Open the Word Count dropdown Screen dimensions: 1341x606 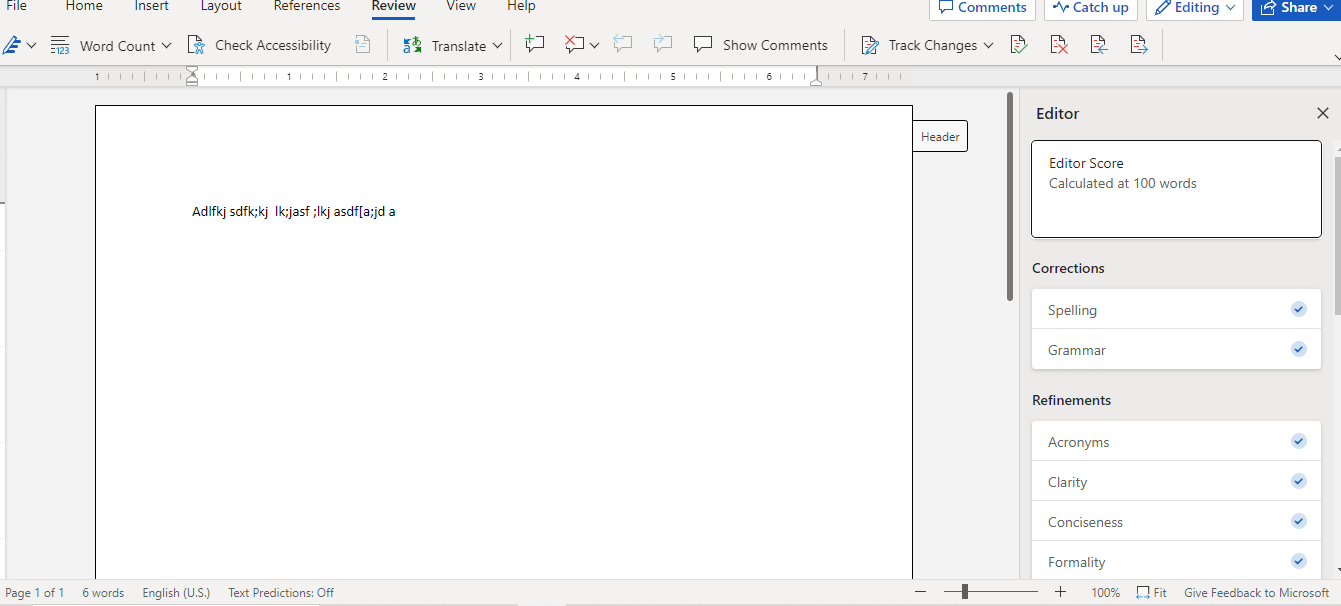166,44
